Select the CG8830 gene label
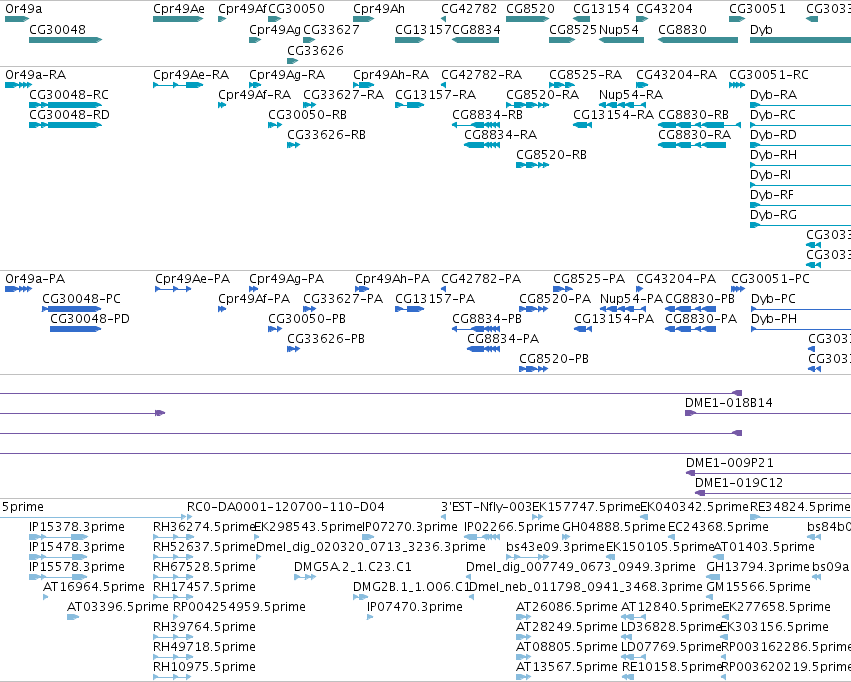 (682, 29)
